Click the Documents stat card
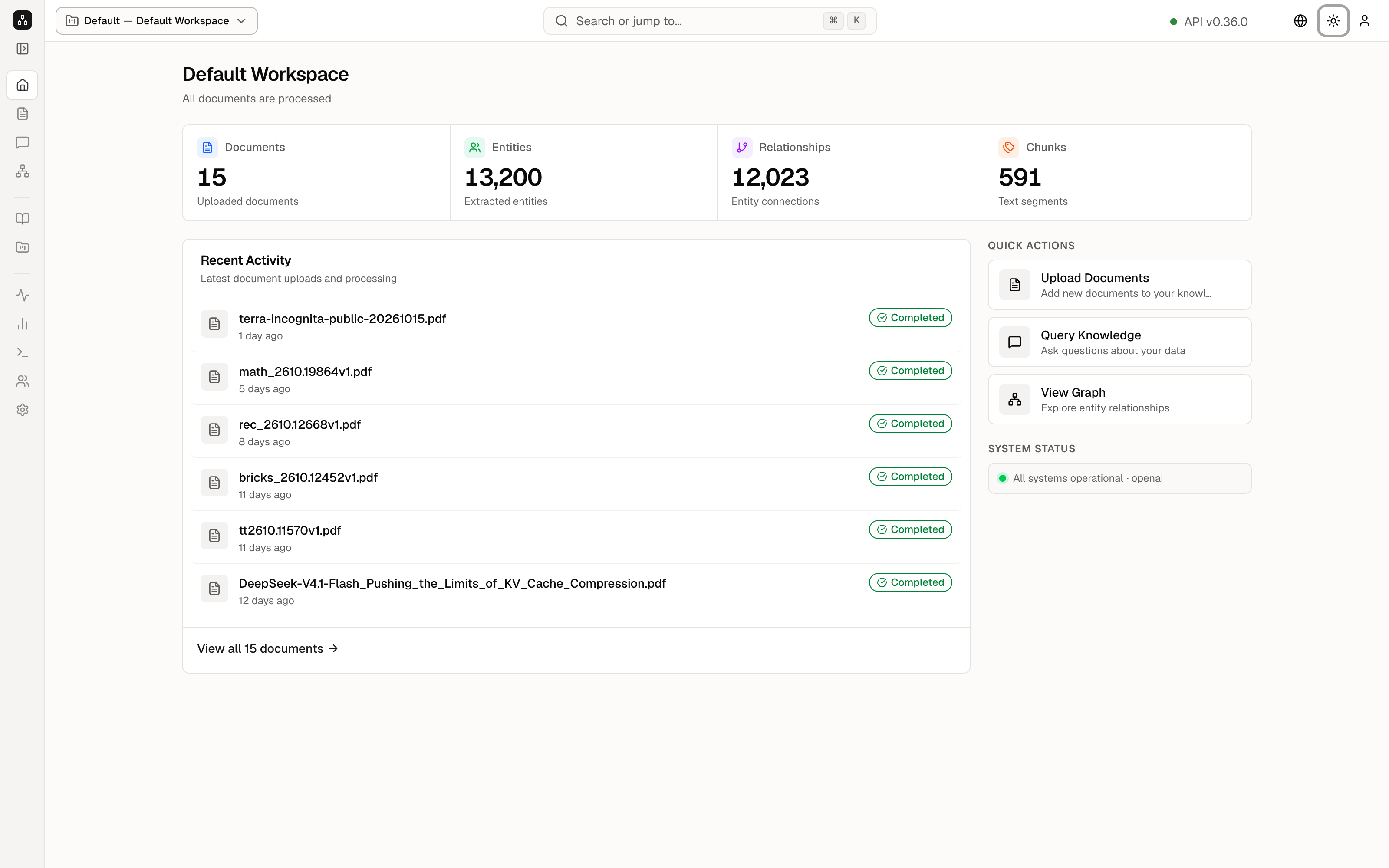Screen dimensions: 1389x868 [x=316, y=173]
